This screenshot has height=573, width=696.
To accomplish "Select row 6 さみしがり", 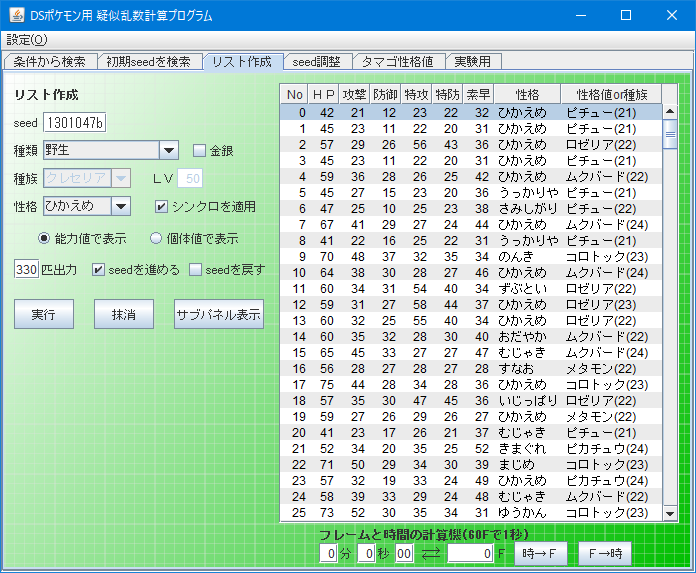I will [x=471, y=209].
